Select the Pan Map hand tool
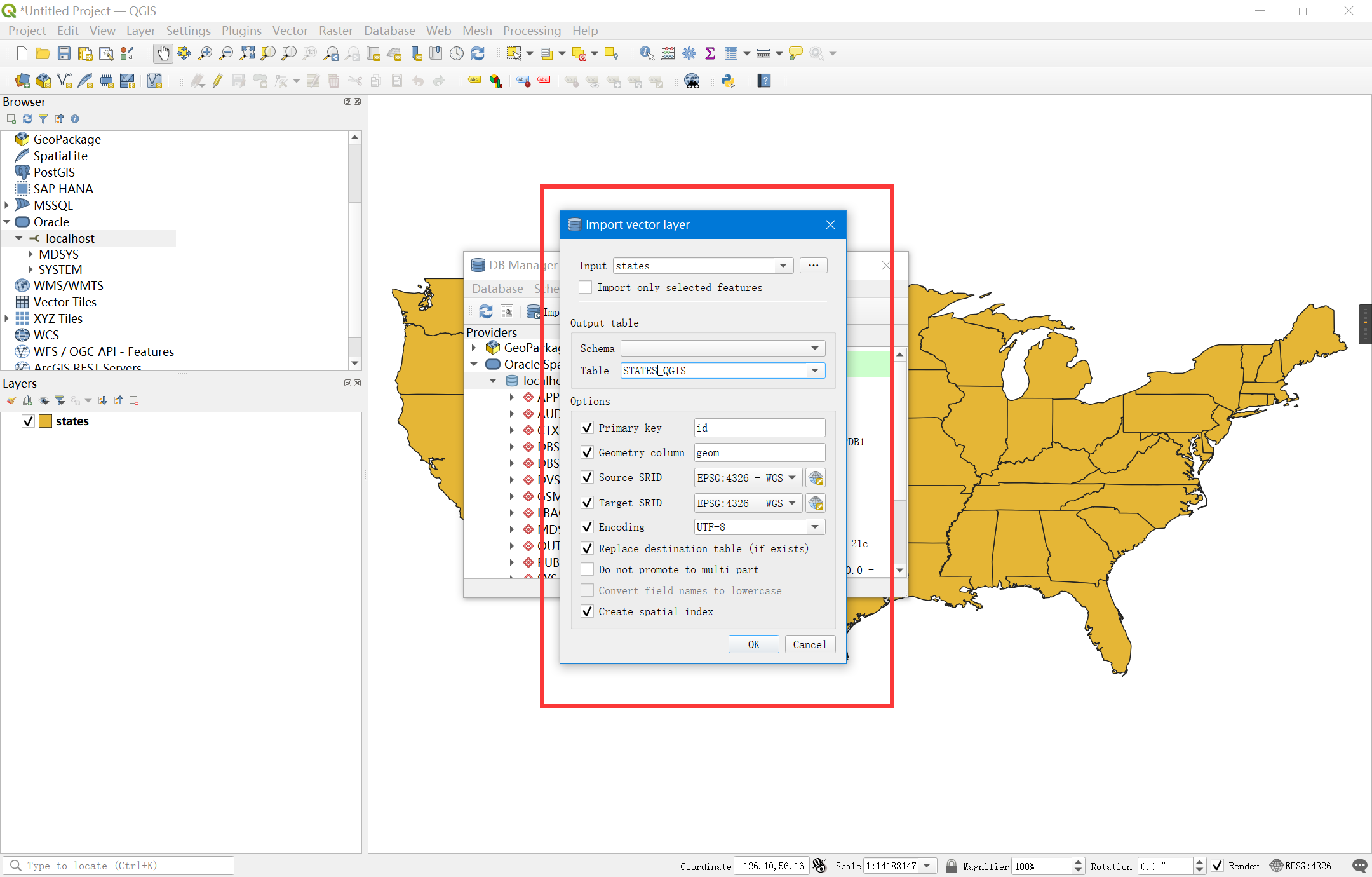 [163, 53]
